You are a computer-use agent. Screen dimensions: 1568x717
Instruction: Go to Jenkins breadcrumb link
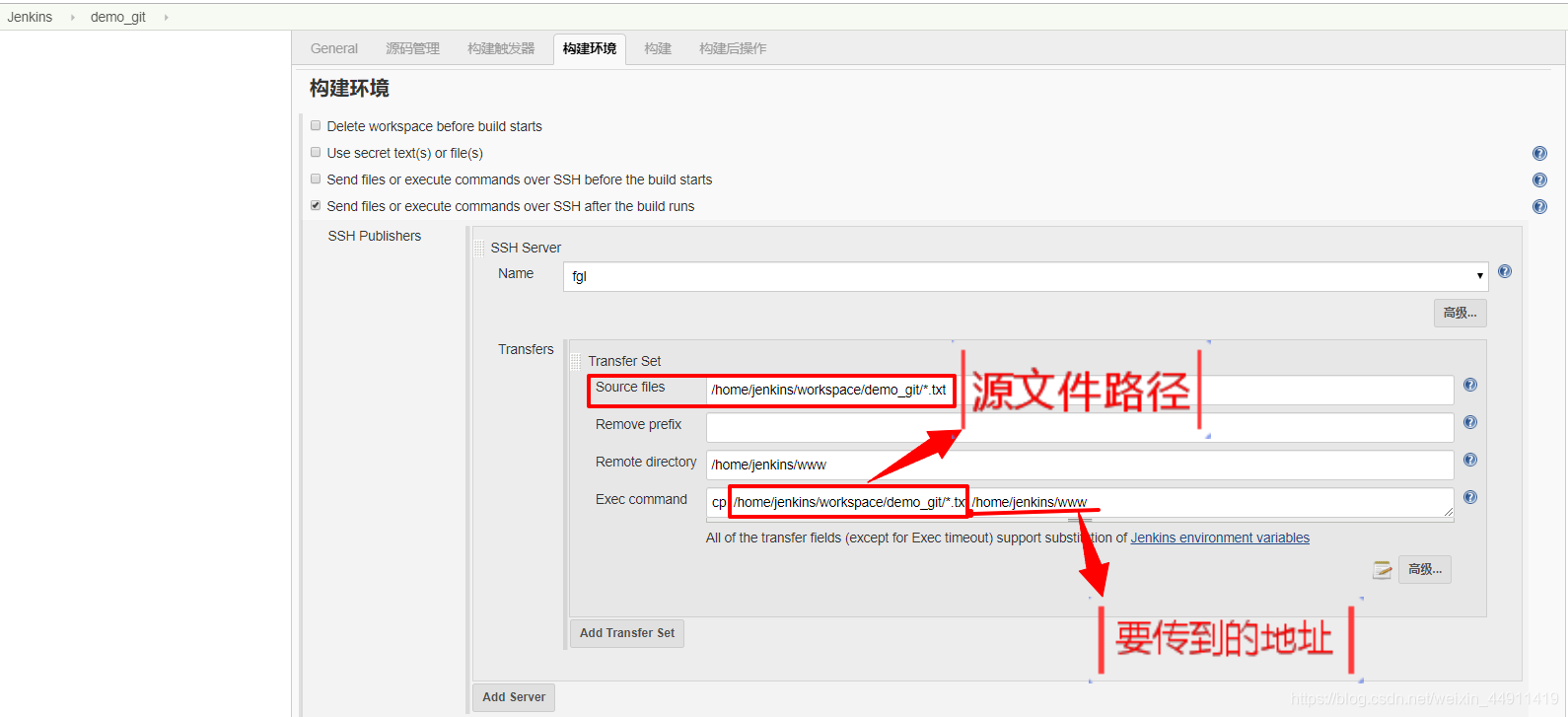tap(30, 17)
